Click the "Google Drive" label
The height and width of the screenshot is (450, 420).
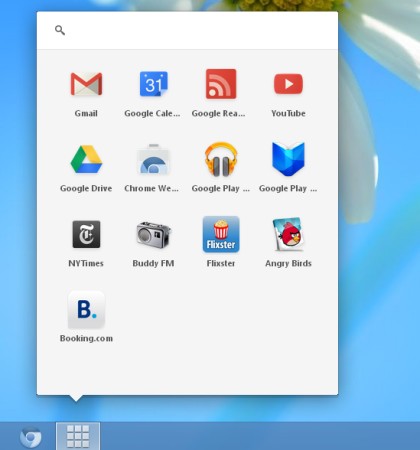click(x=86, y=188)
